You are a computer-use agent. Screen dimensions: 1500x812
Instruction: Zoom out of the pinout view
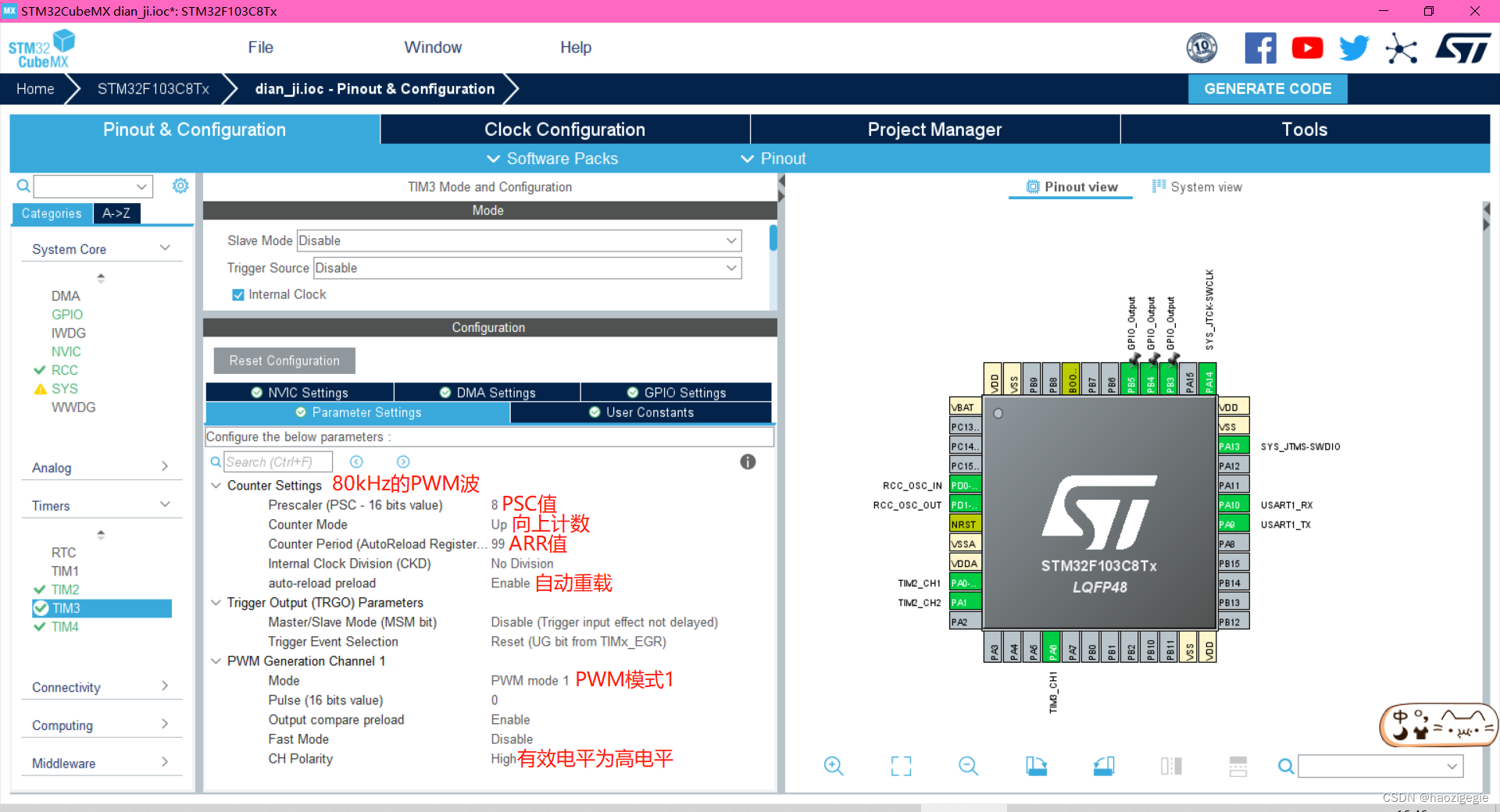coord(968,766)
